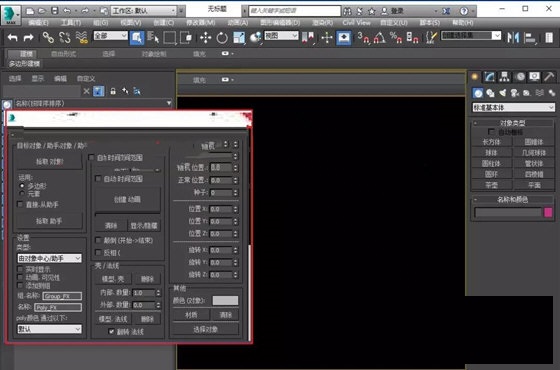Toggle the Angle Snap icon

[x=379, y=37]
